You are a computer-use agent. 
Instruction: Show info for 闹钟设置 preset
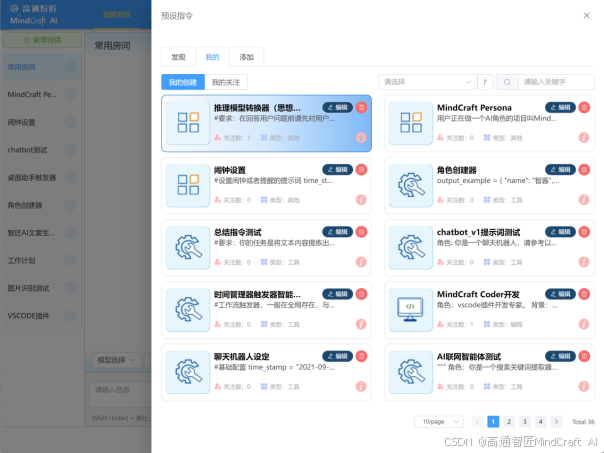361,200
